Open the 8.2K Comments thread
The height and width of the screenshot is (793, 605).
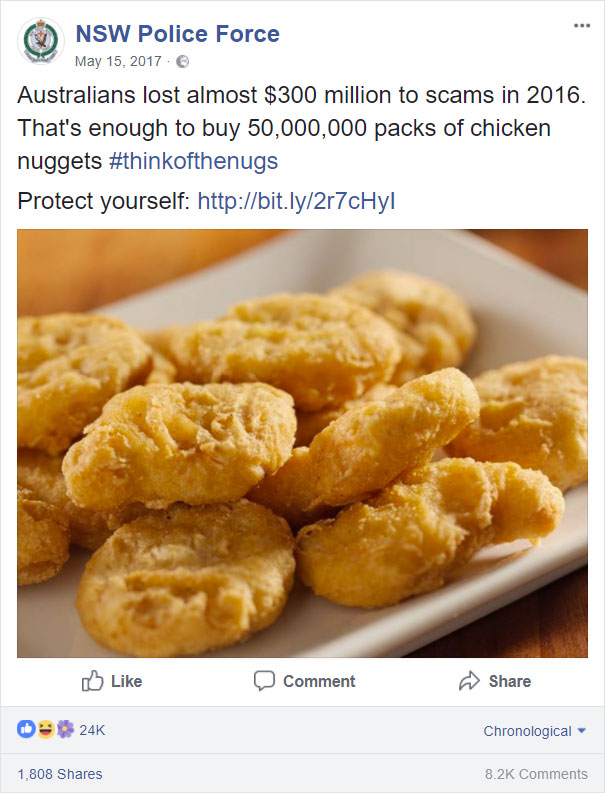[x=536, y=774]
